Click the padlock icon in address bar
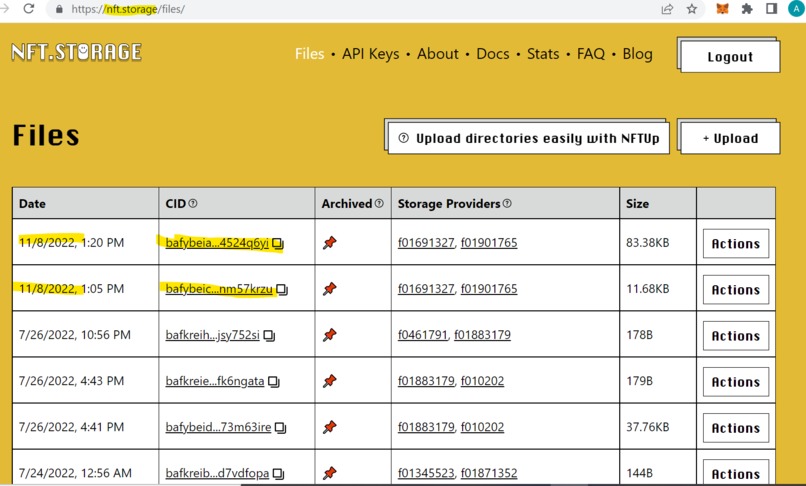 pyautogui.click(x=60, y=9)
